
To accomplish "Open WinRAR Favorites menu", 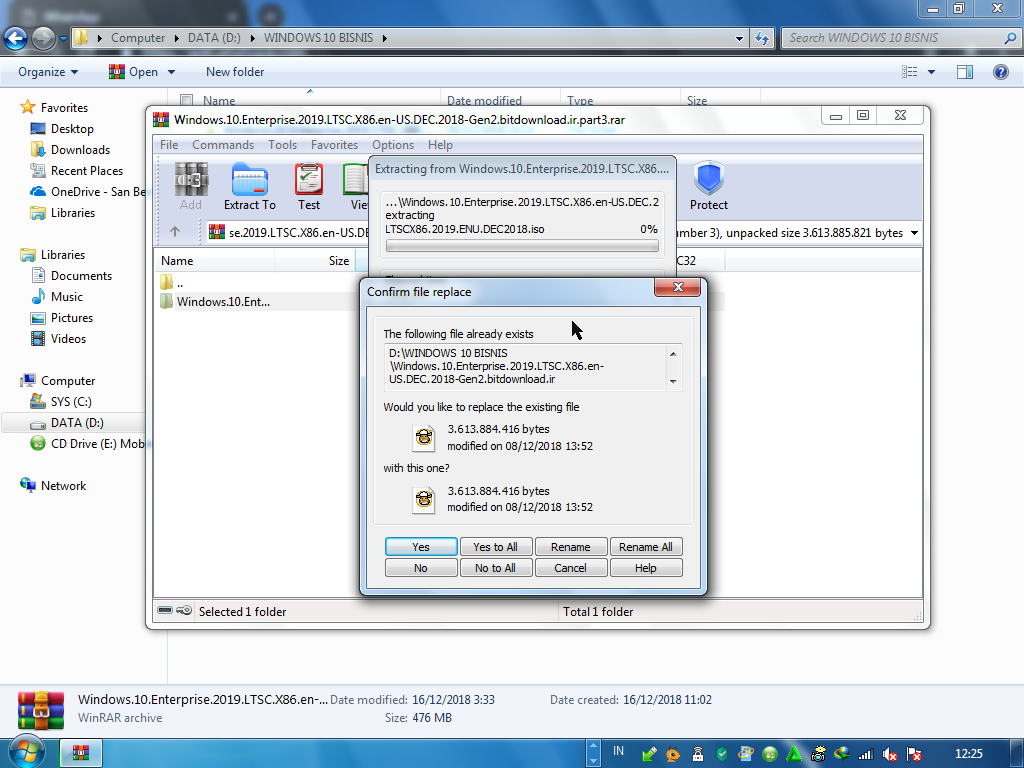I will point(334,145).
